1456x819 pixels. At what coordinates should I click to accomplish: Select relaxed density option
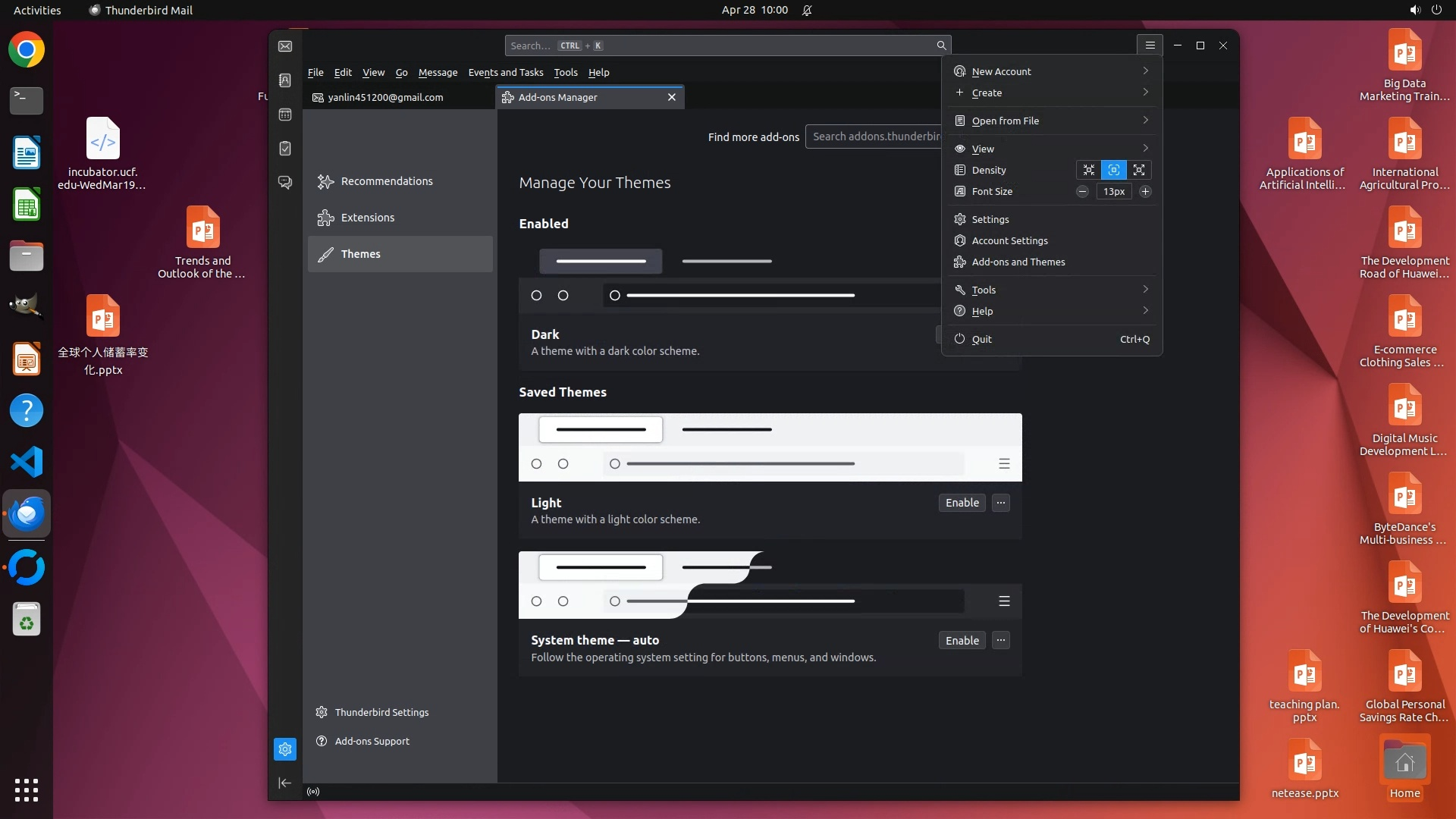(1138, 170)
